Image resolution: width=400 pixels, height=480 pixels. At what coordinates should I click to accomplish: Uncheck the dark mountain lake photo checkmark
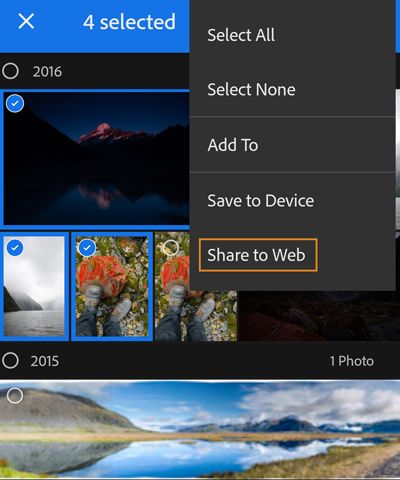pyautogui.click(x=15, y=103)
